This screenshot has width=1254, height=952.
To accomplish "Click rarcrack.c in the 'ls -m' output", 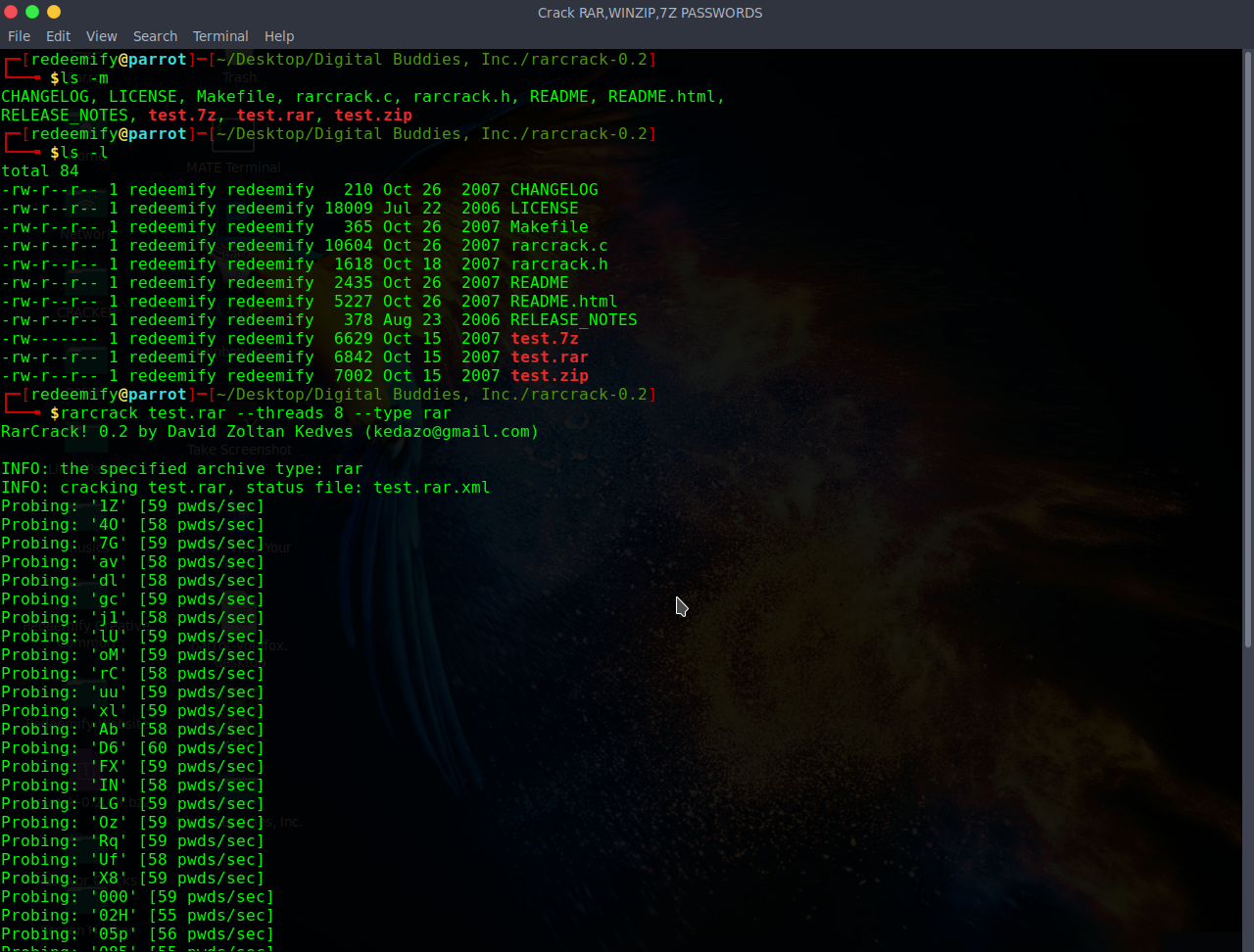I will 344,97.
